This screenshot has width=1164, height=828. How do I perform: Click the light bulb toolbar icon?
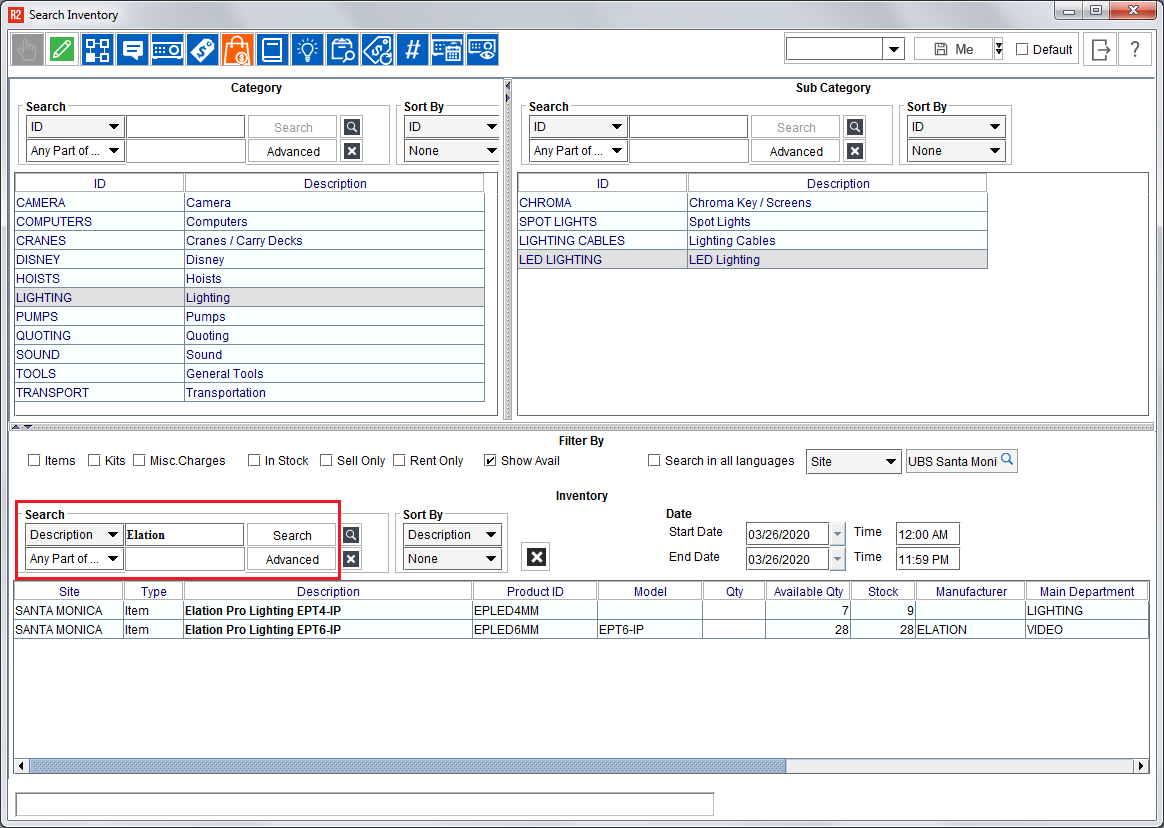307,49
